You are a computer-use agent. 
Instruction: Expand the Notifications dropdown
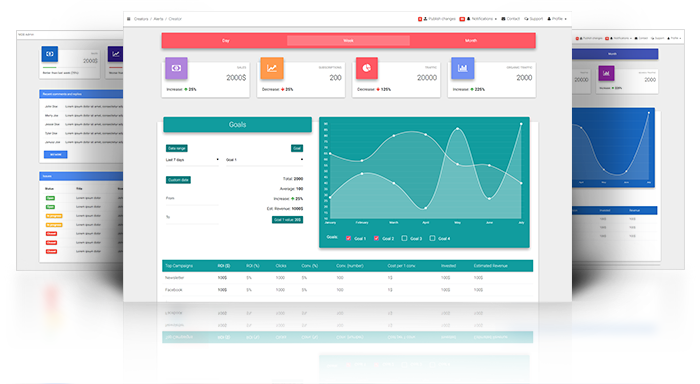(481, 19)
